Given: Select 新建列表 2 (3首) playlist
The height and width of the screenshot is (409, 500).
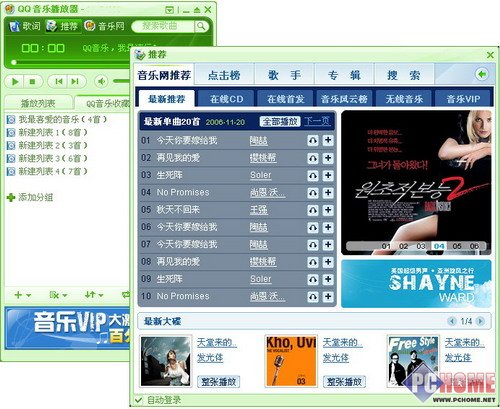Looking at the screenshot, I should [47, 145].
